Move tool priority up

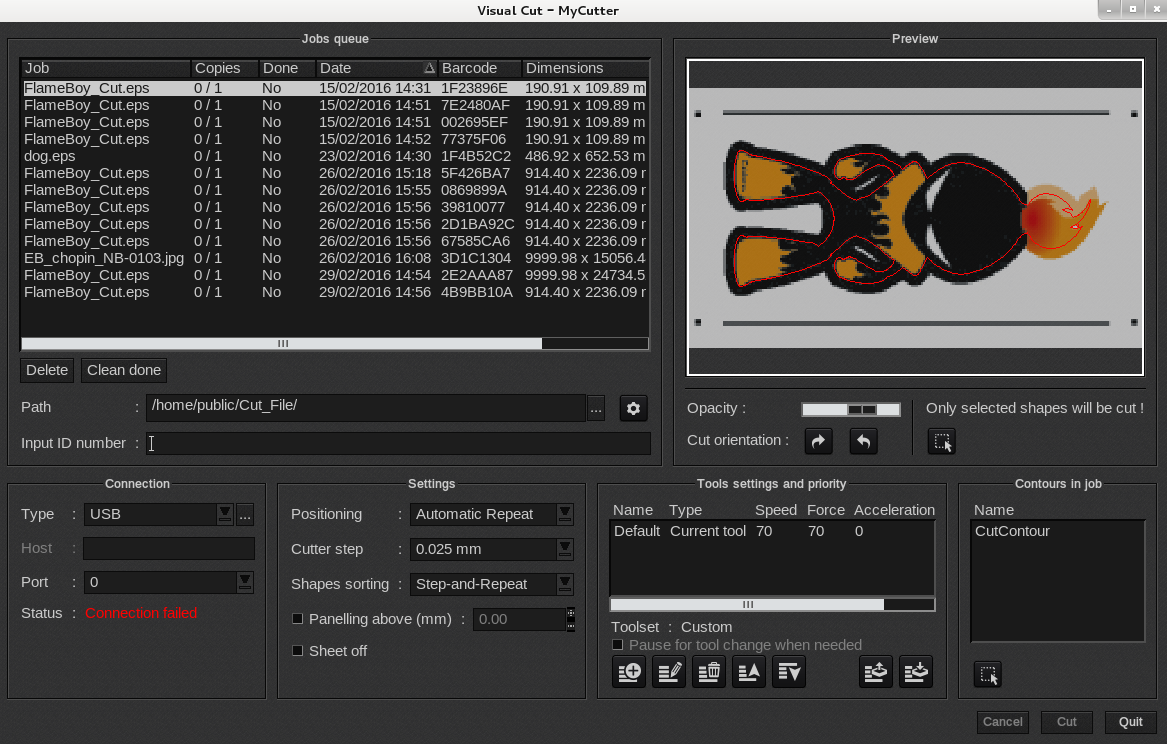[749, 672]
